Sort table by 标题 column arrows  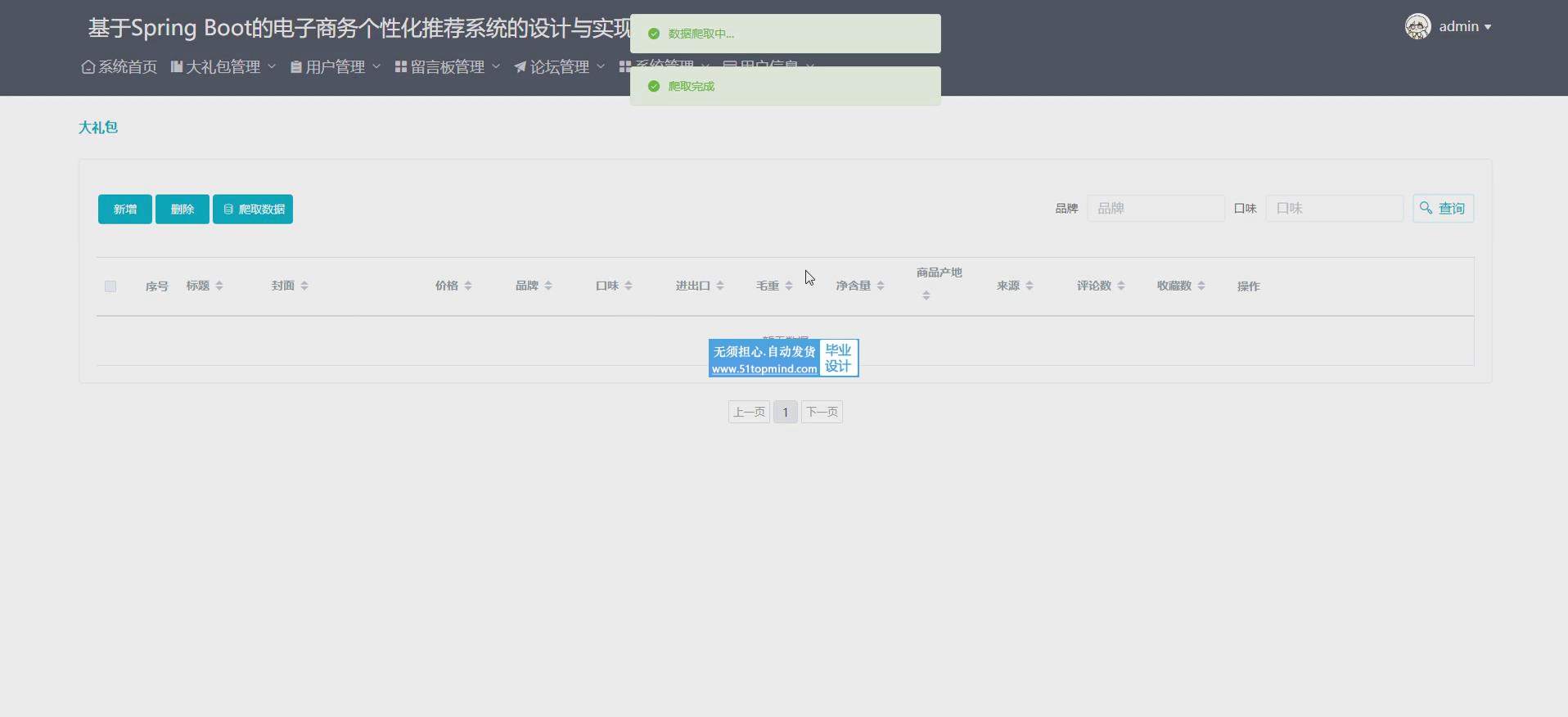(219, 286)
